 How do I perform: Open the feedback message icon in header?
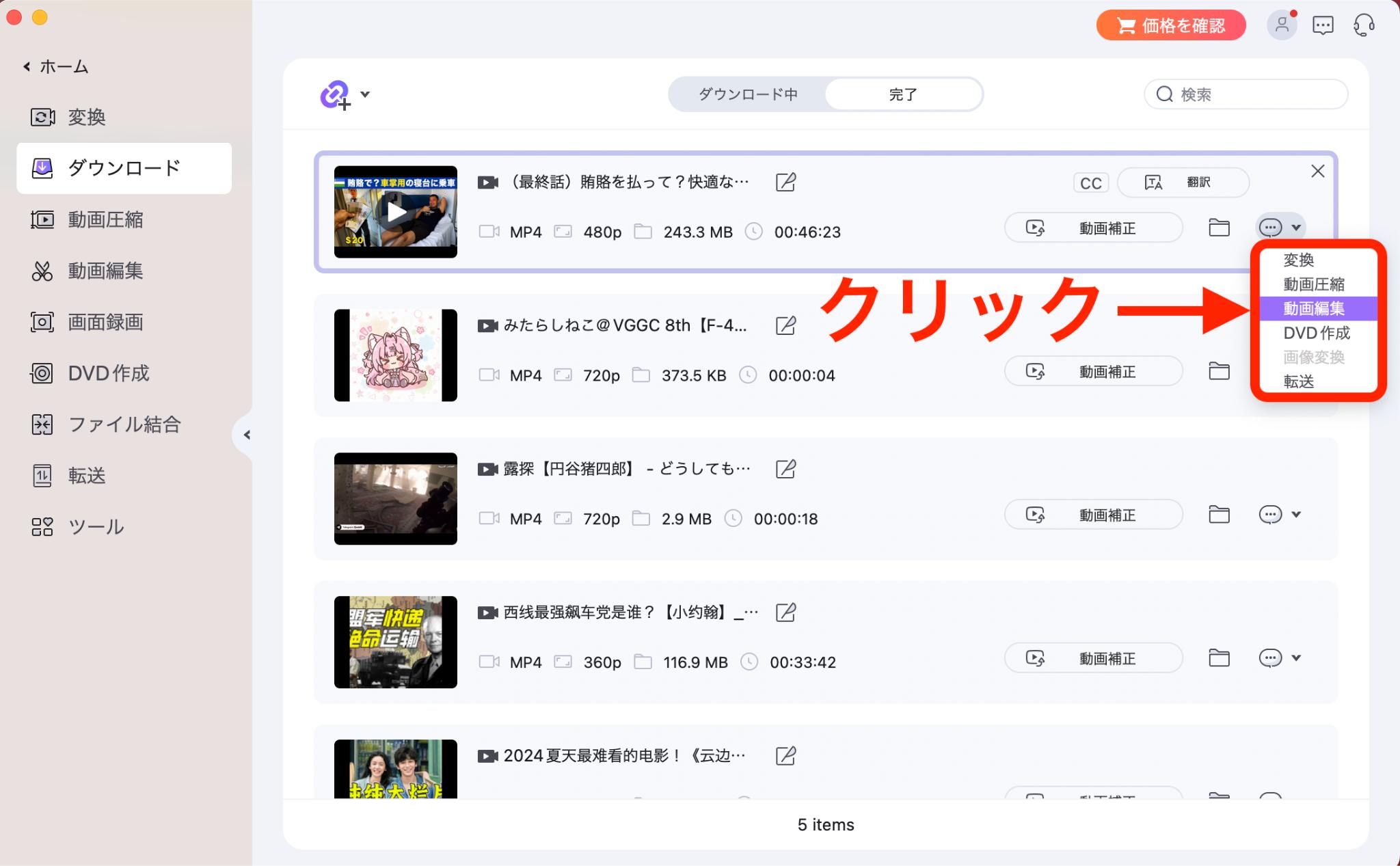click(1323, 25)
